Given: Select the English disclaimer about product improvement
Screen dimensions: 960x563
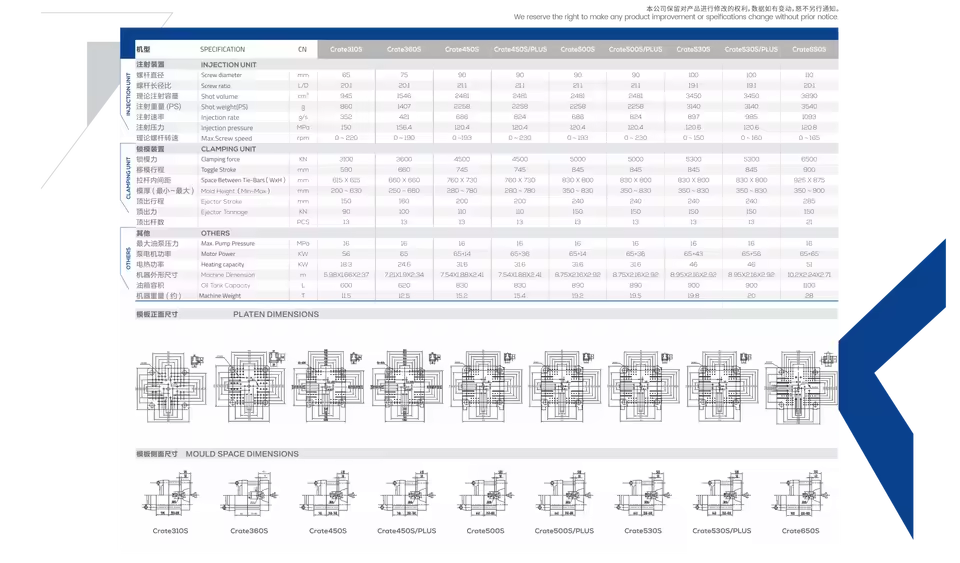Looking at the screenshot, I should tap(675, 17).
